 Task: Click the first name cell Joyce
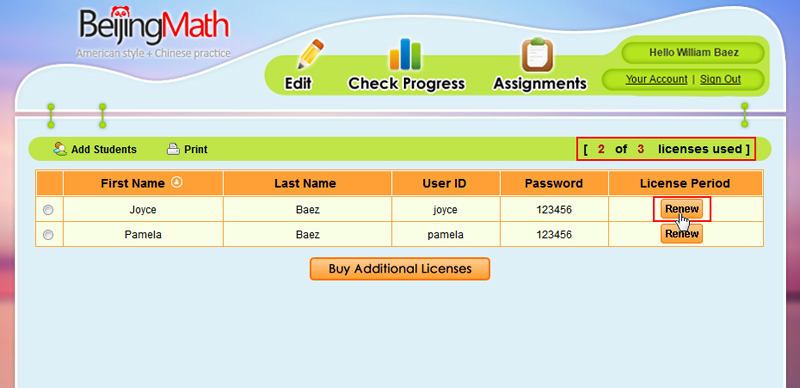point(143,210)
